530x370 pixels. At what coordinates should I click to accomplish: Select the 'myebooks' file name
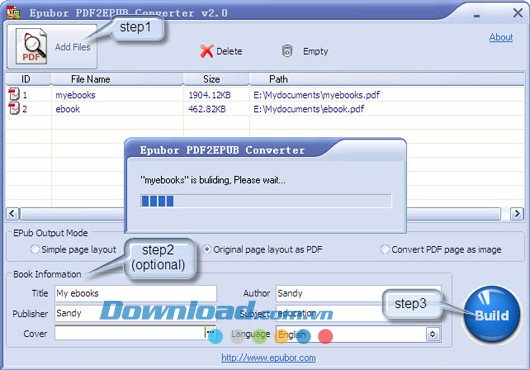75,95
